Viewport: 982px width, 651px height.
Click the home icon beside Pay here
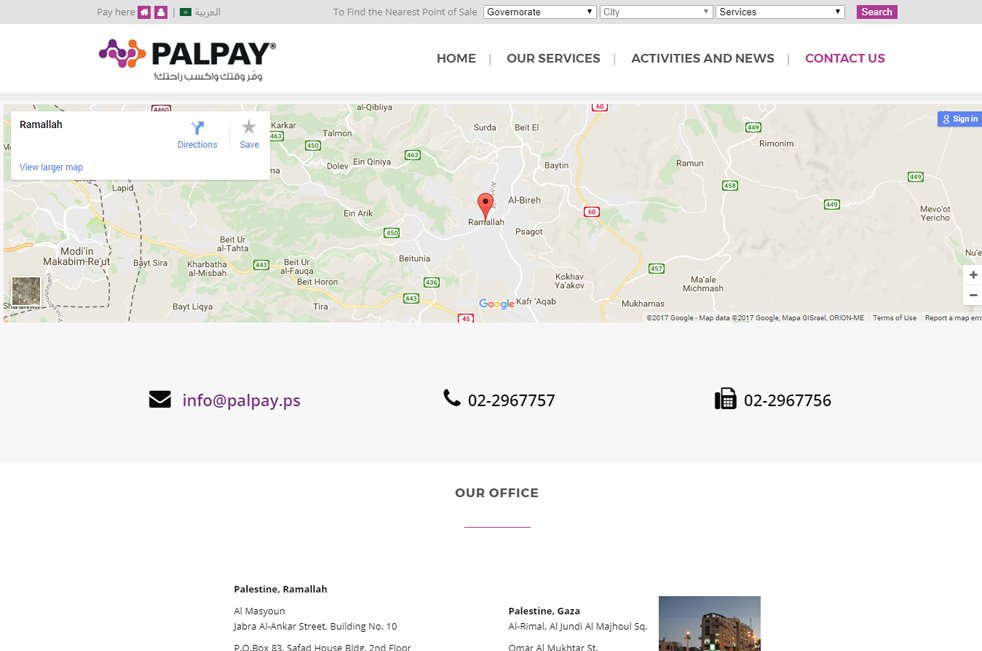144,12
